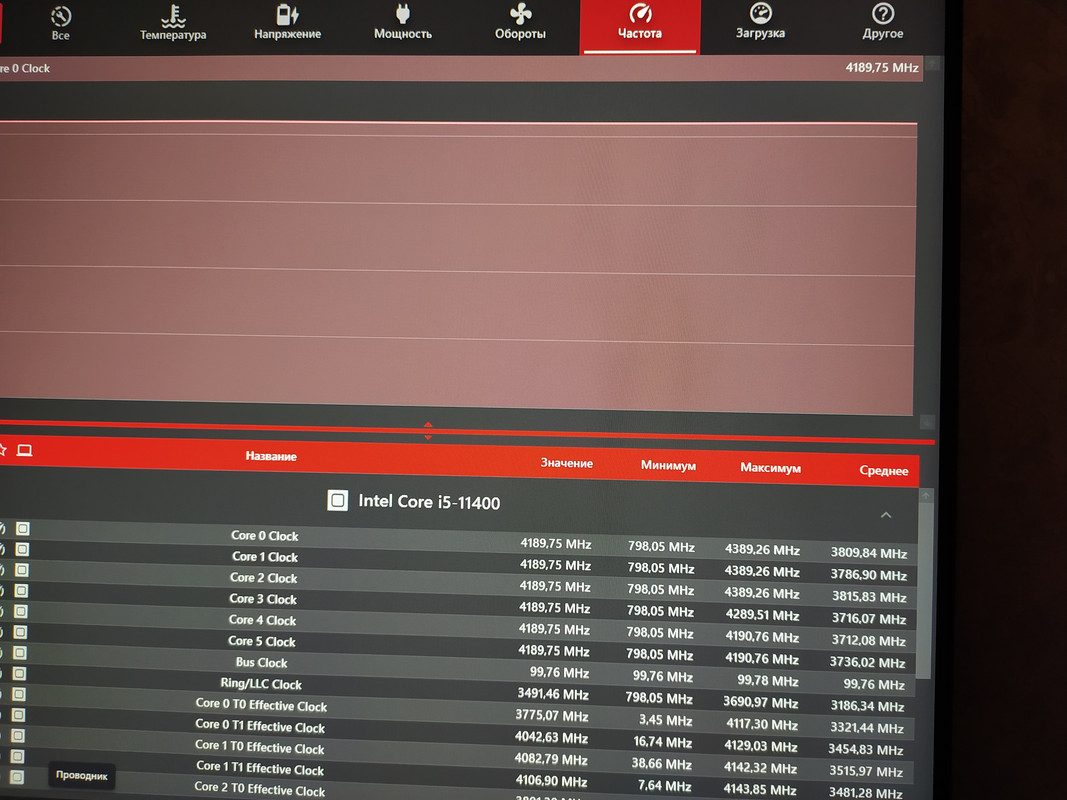Click the graph scrollbar down arrow
Viewport: 1067px width, 800px height.
926,422
